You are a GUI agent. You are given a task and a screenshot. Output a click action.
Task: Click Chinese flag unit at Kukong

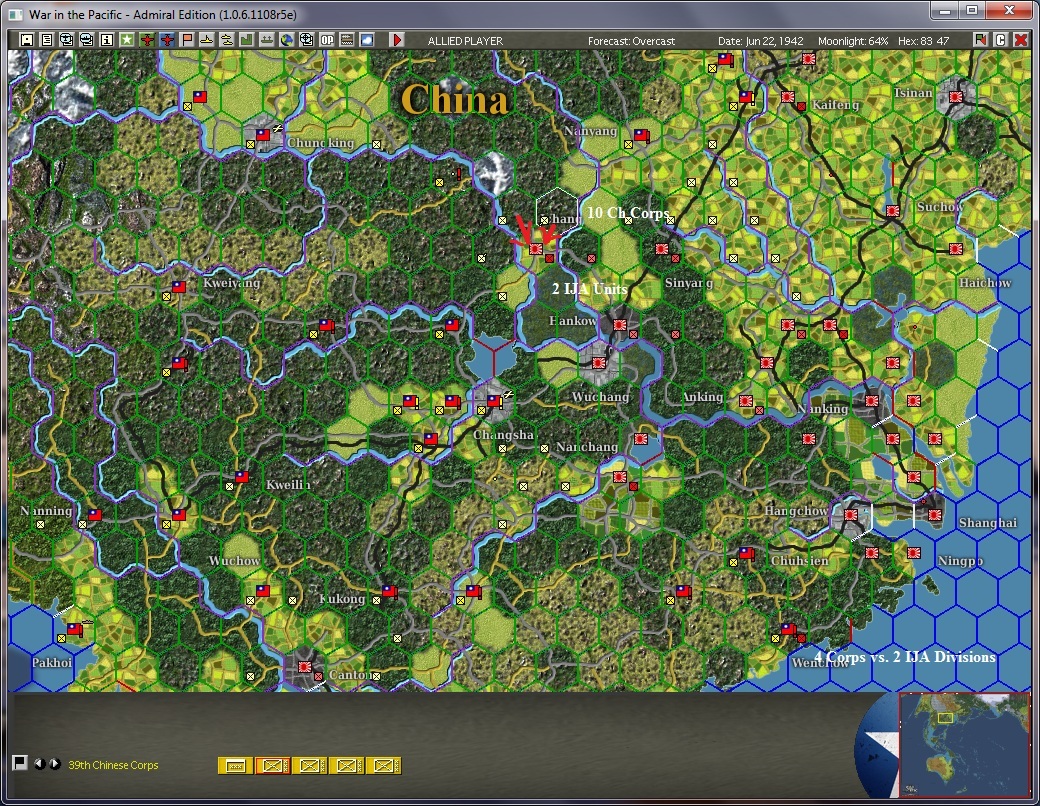389,590
